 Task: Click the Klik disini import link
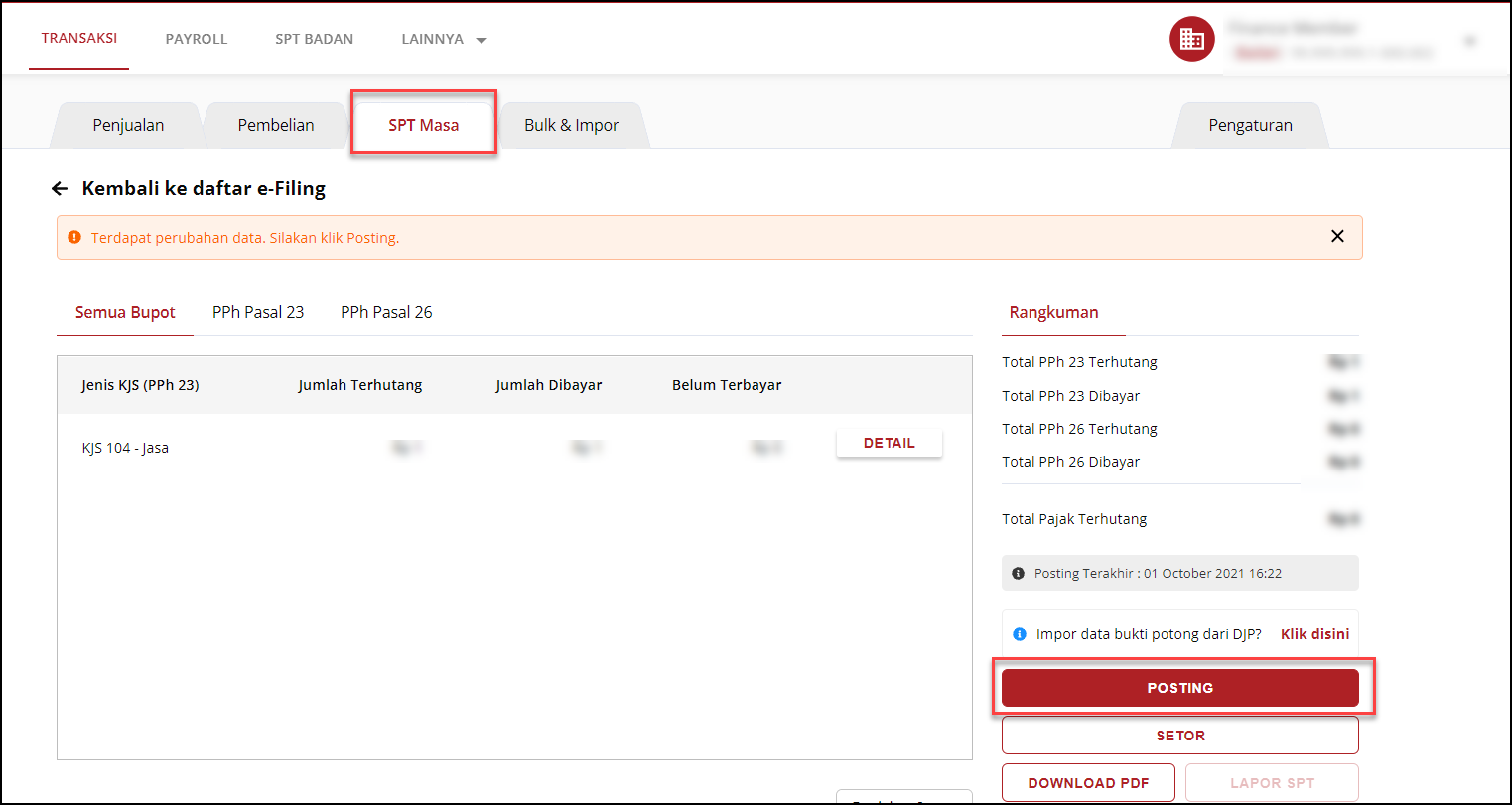1314,634
